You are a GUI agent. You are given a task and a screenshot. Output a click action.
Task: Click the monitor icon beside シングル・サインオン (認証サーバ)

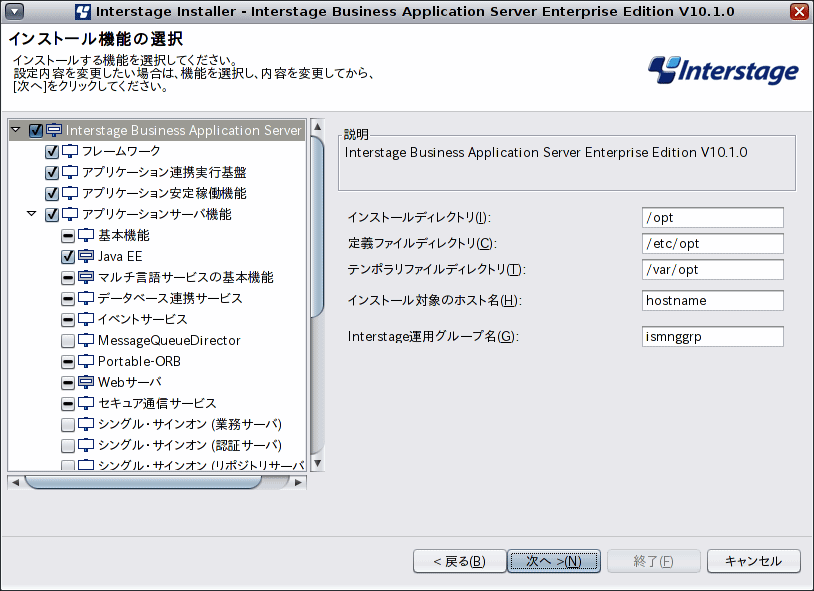click(x=86, y=445)
